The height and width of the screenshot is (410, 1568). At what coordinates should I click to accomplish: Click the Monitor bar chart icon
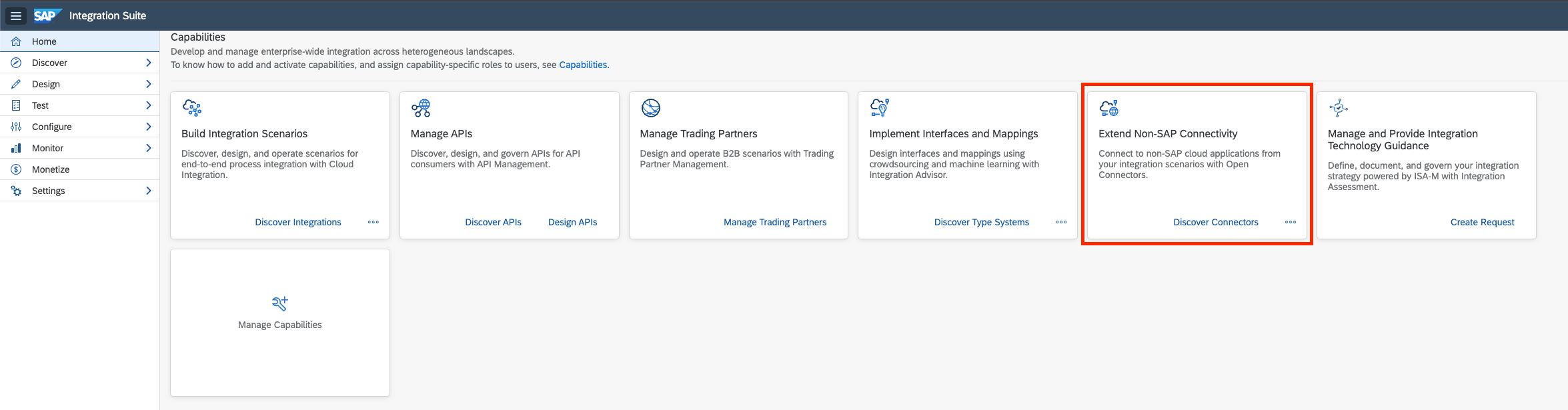pyautogui.click(x=16, y=148)
